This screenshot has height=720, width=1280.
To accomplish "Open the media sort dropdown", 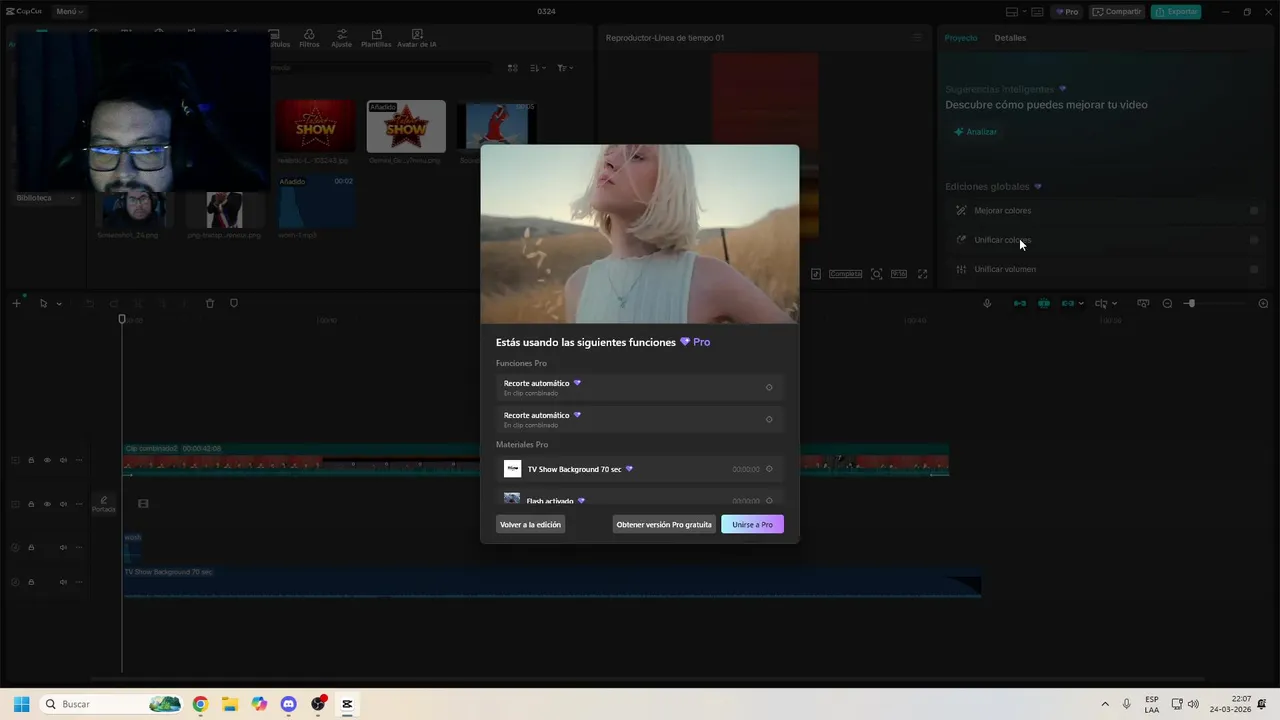I will click(x=539, y=68).
